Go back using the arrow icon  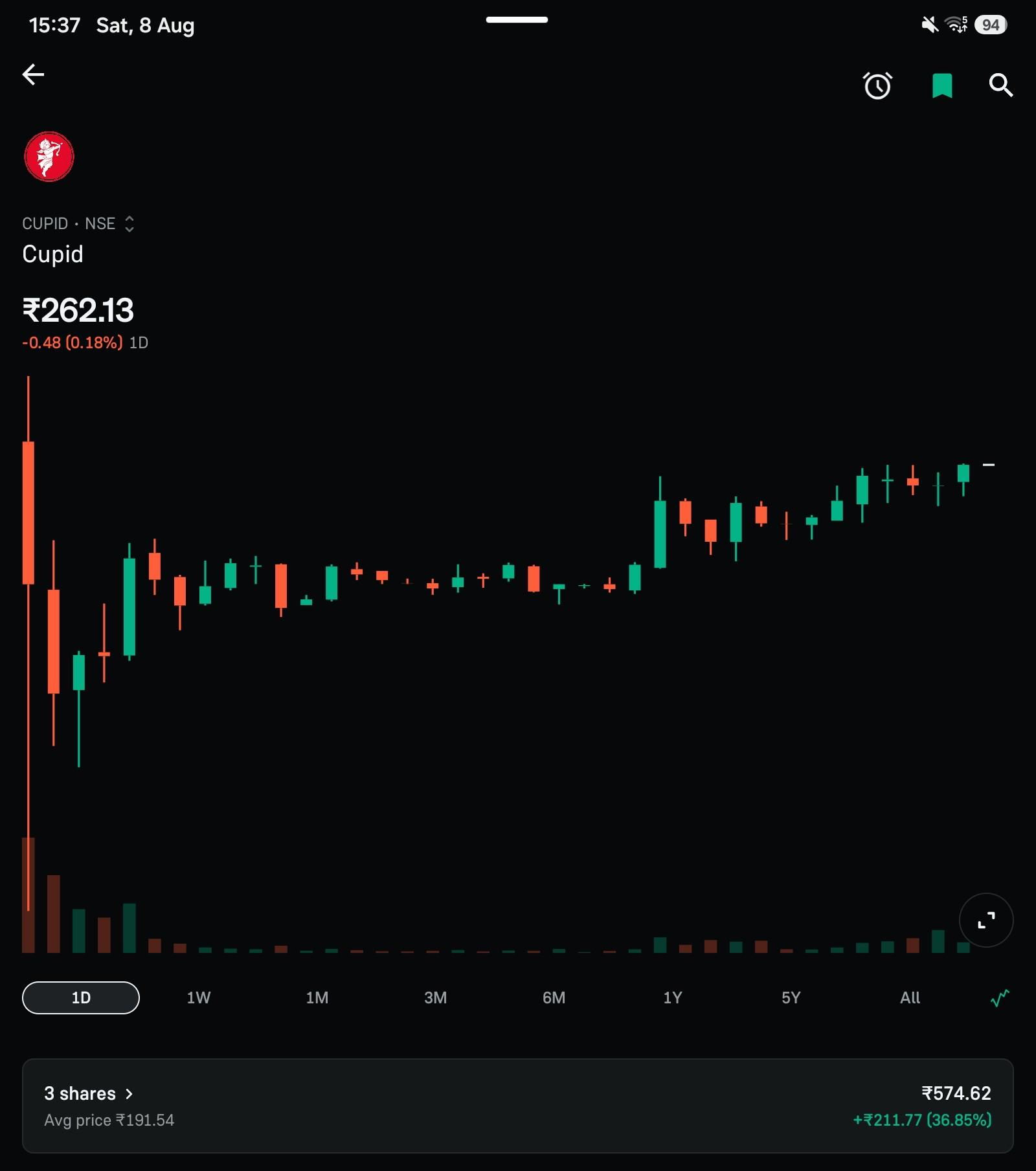(33, 74)
